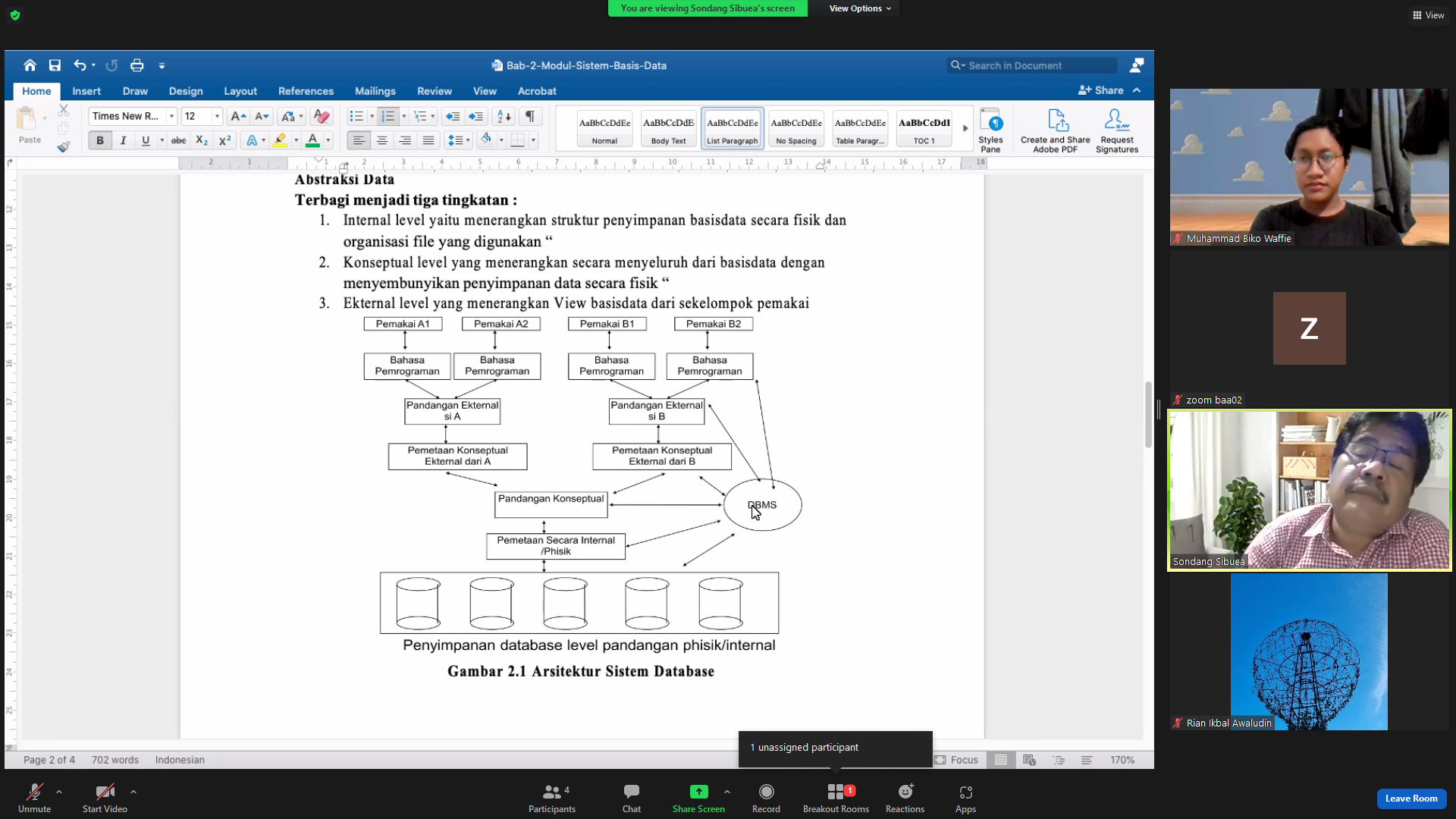
Task: Click the Print icon
Action: click(x=136, y=65)
